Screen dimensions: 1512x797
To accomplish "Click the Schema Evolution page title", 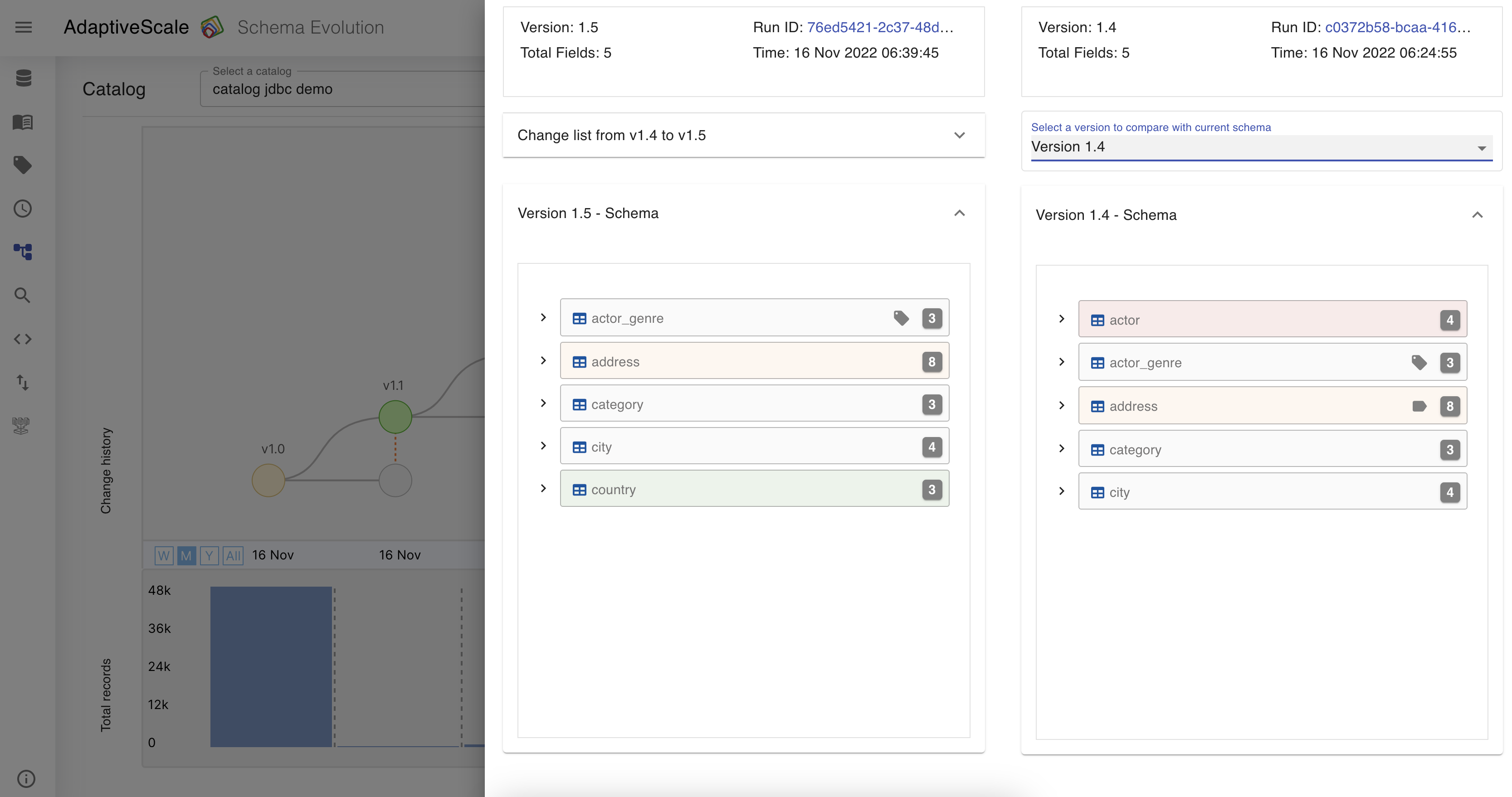I will pyautogui.click(x=311, y=27).
